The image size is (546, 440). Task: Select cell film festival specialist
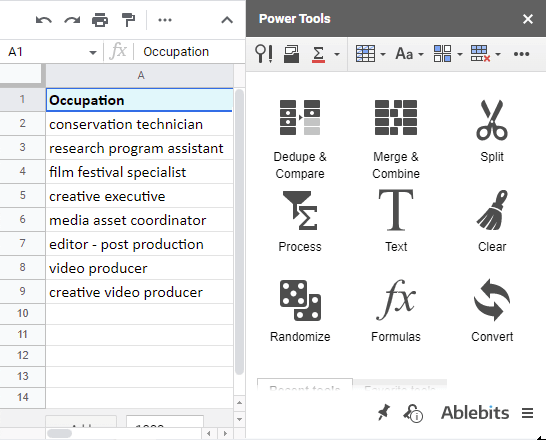[x=139, y=172]
